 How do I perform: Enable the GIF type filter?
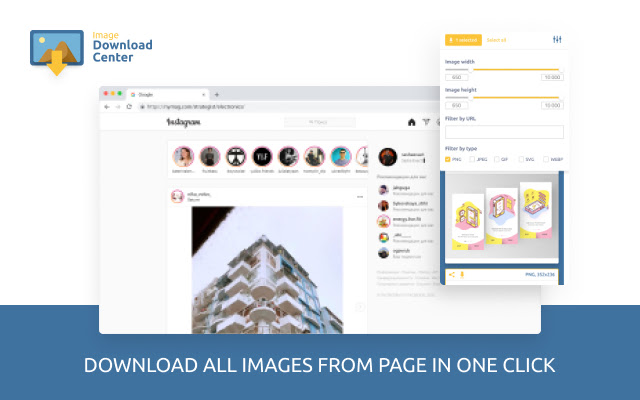496,159
